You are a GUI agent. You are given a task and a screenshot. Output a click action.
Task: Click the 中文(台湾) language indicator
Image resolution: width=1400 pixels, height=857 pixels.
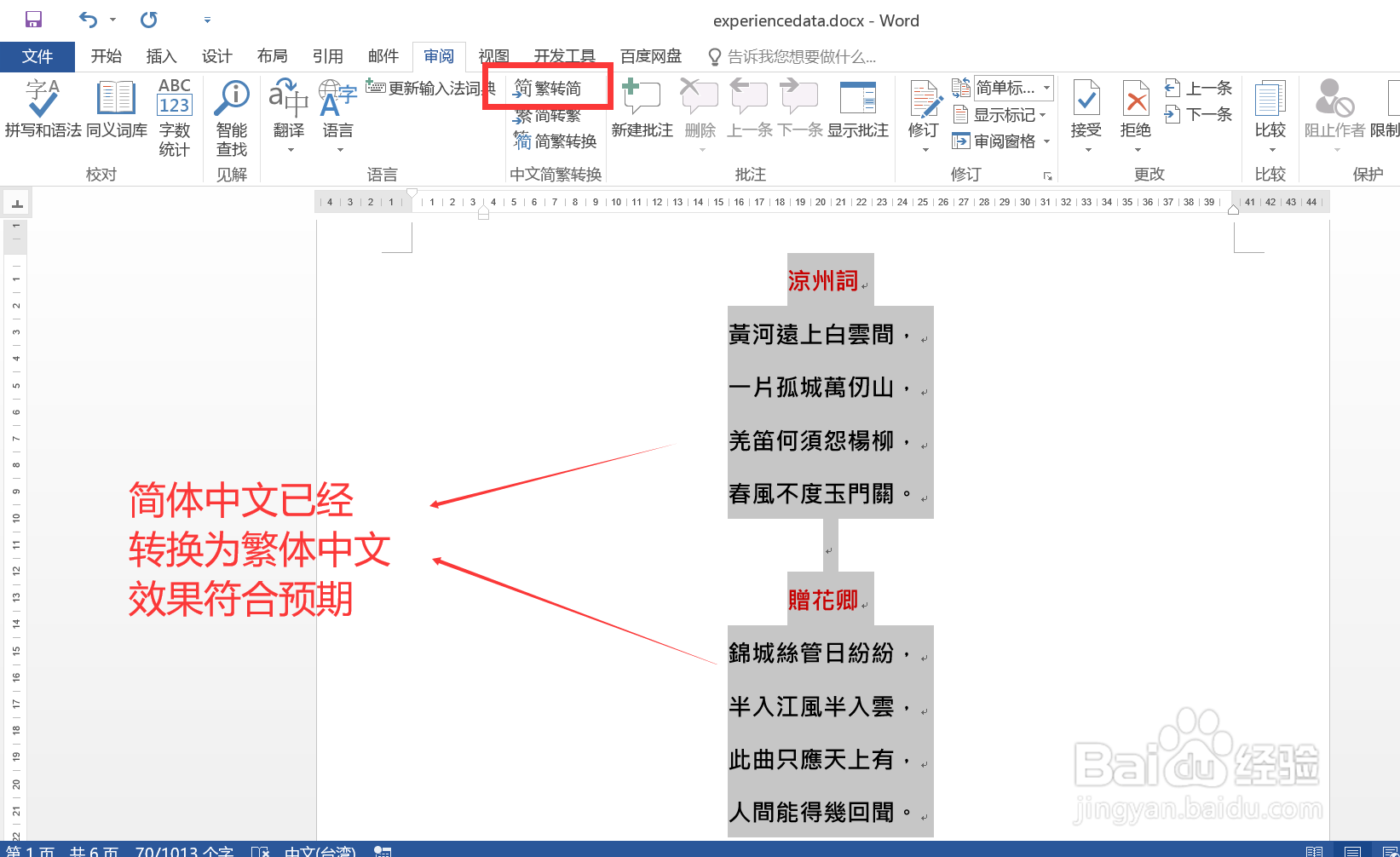click(x=320, y=850)
